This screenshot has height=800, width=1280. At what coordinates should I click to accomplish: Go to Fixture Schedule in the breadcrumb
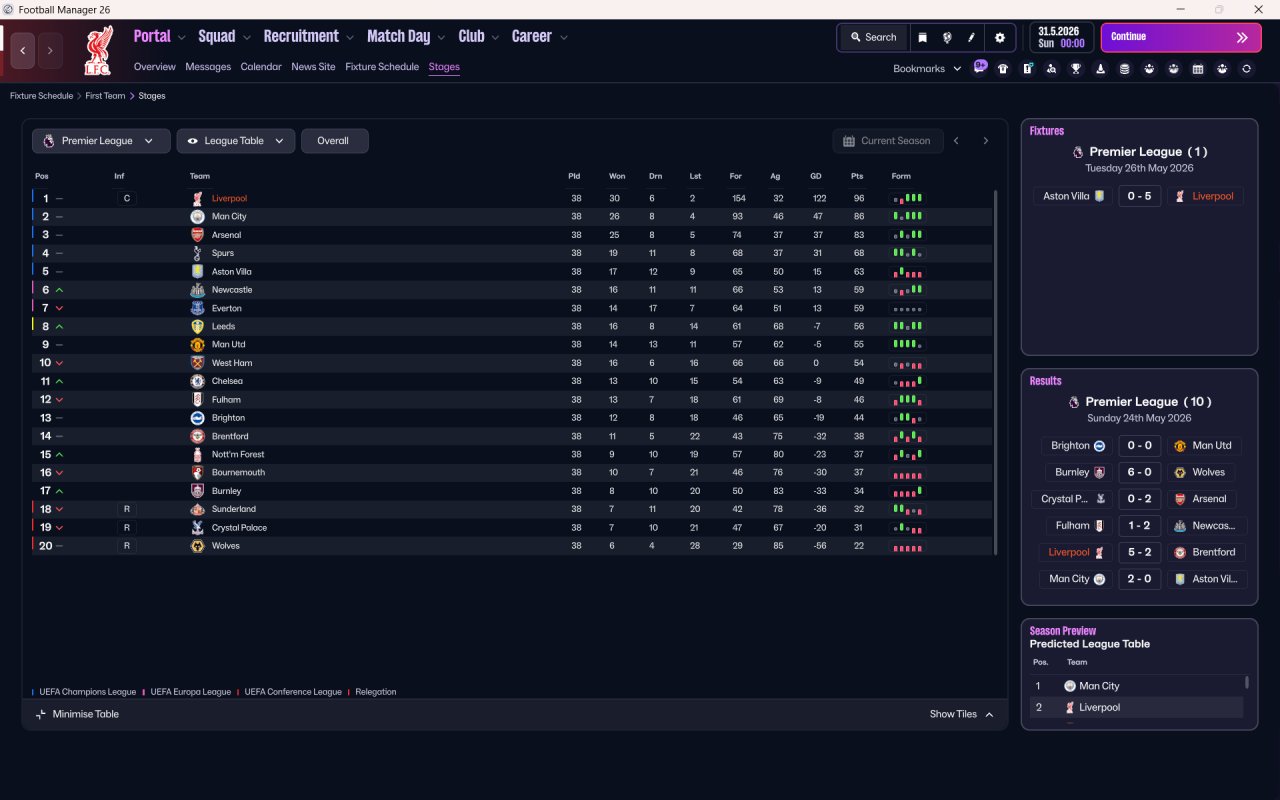42,96
